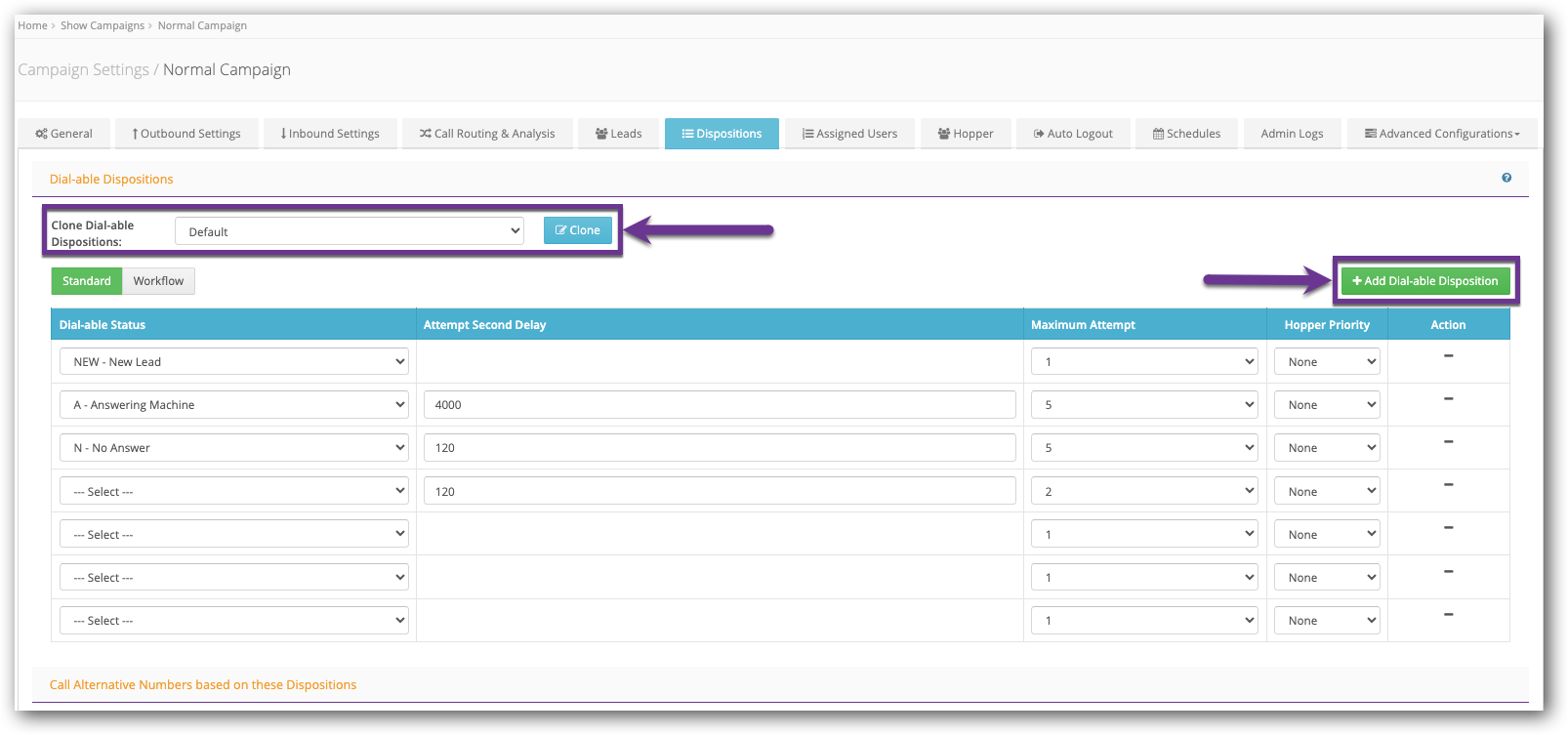This screenshot has width=1568, height=735.
Task: Switch to Workflow view
Action: 158,281
